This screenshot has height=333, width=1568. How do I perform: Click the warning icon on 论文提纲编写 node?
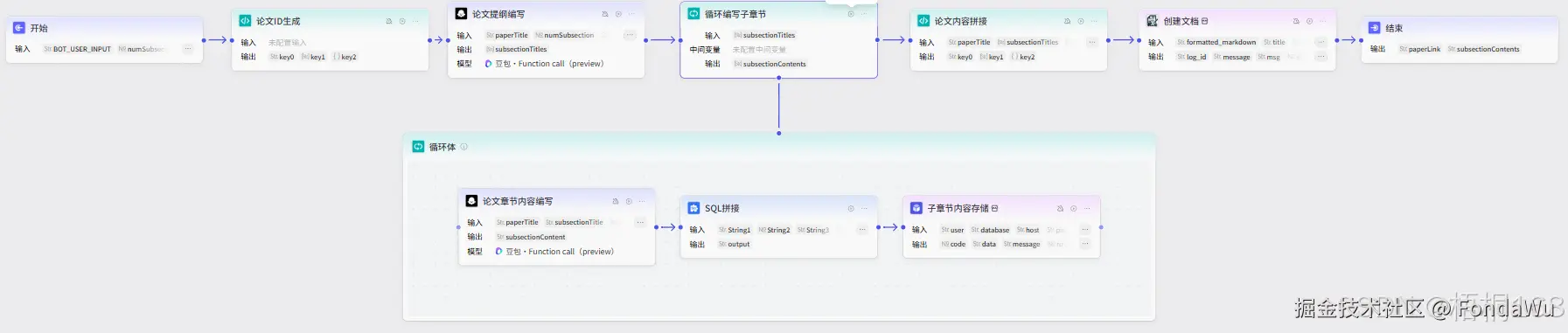[x=605, y=14]
